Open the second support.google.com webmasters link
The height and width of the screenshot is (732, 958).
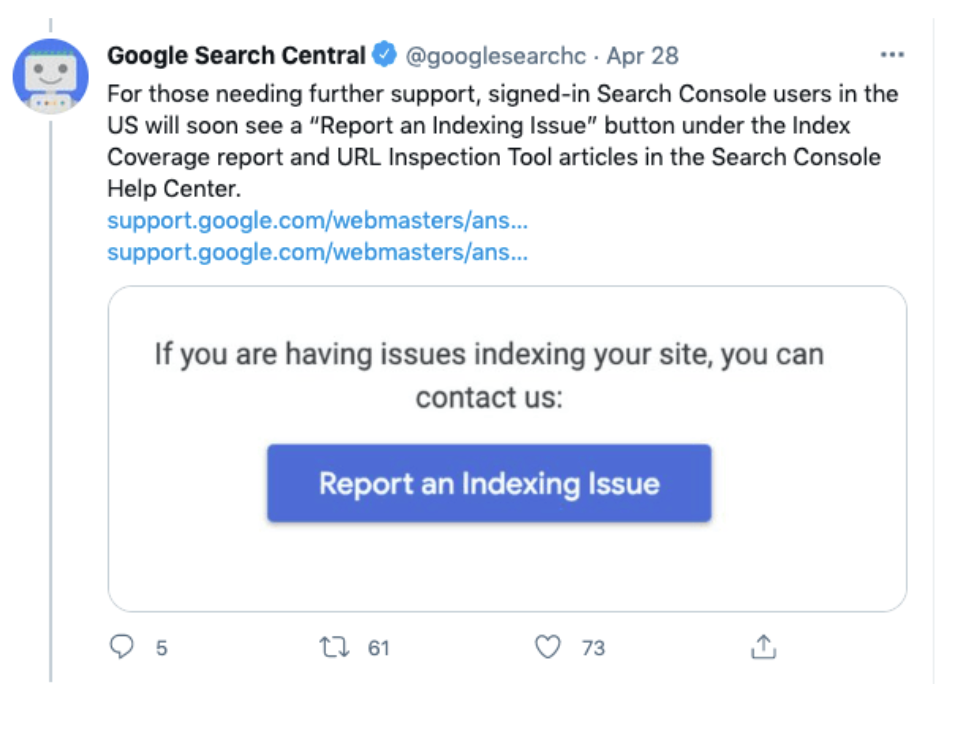(x=317, y=252)
